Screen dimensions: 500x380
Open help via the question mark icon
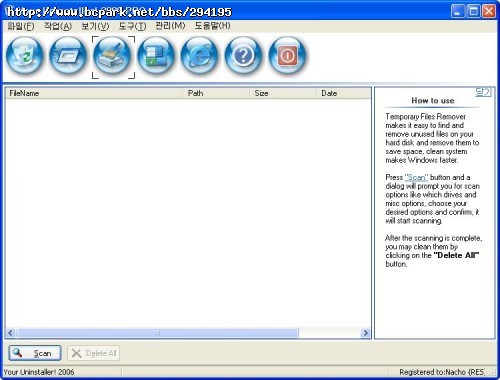[243, 55]
